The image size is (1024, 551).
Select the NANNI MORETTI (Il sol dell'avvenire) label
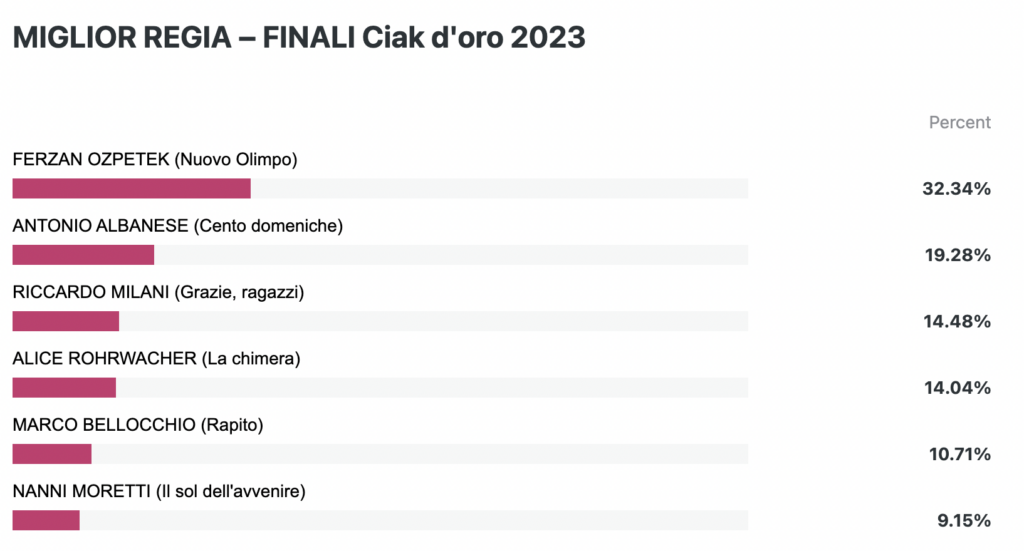[x=159, y=492]
